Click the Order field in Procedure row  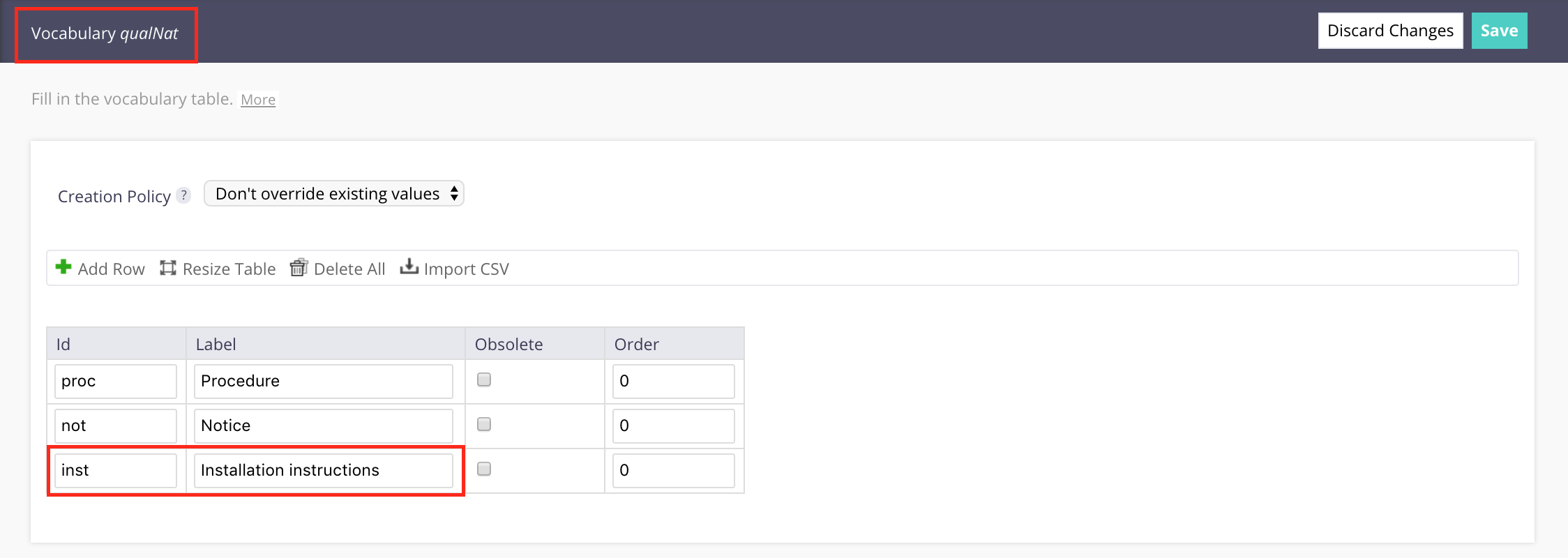(674, 381)
